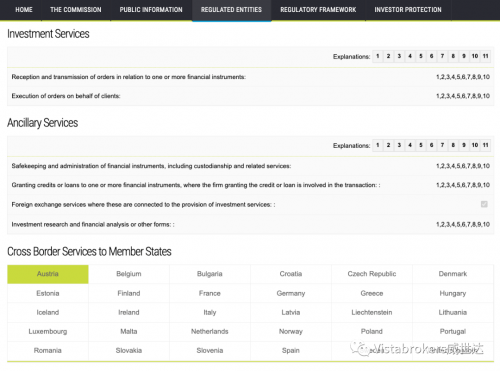This screenshot has width=500, height=371.
Task: Select Romania in member states grid
Action: coord(48,350)
